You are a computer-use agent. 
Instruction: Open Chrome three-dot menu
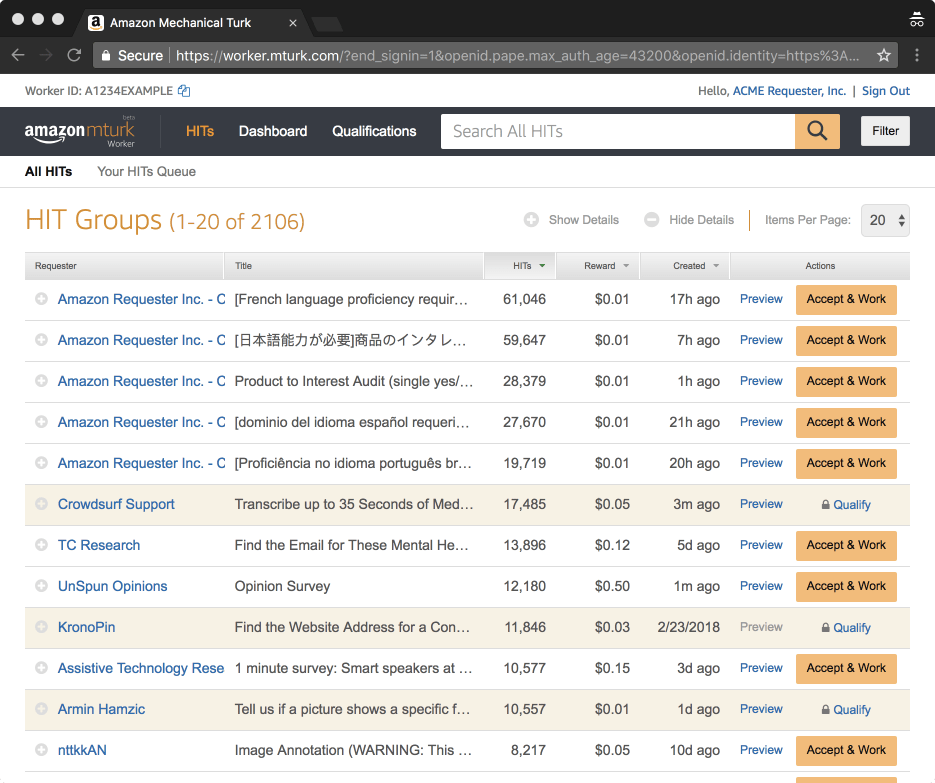pyautogui.click(x=917, y=55)
